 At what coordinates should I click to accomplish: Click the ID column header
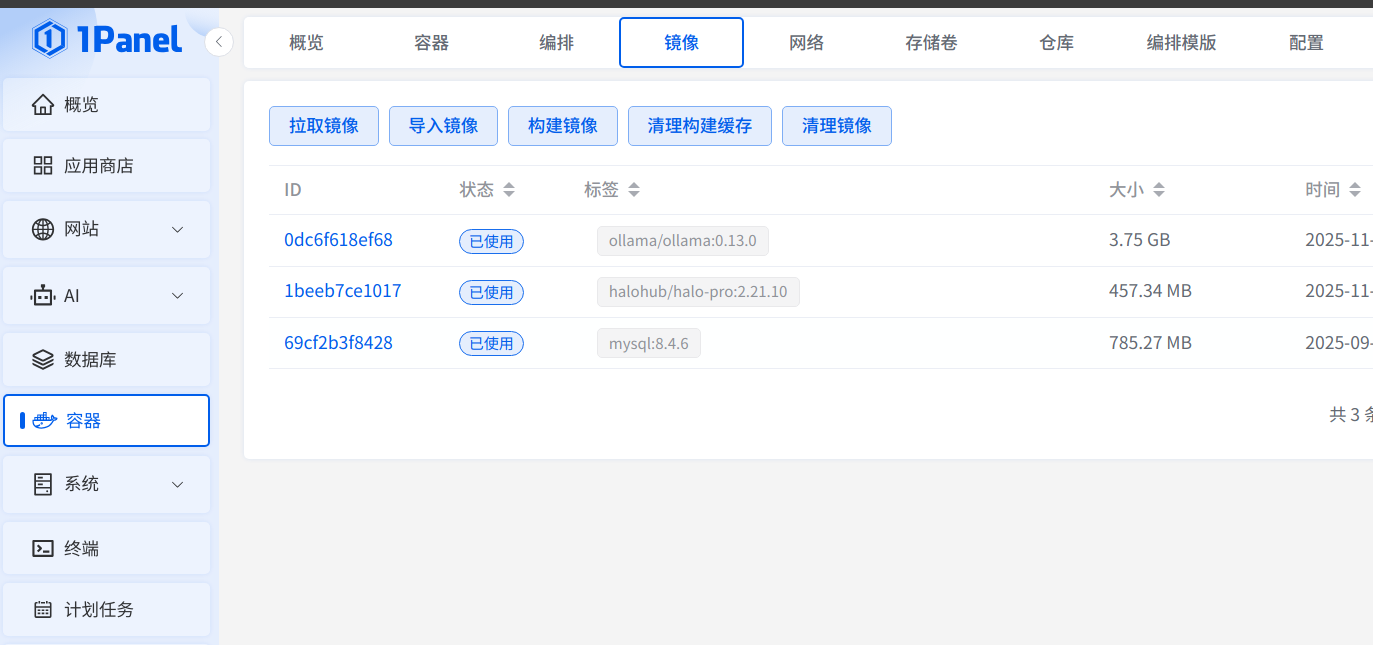tap(293, 190)
